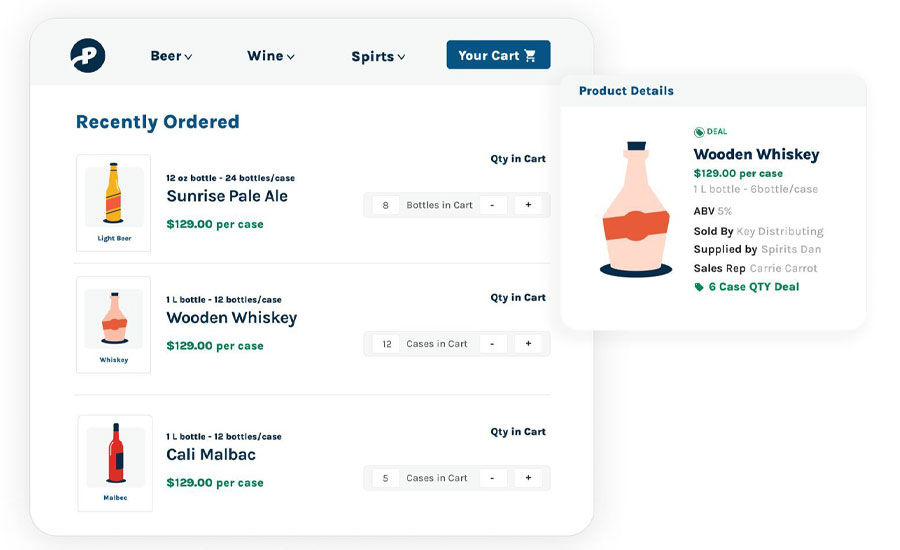This screenshot has height=550, width=900.
Task: Select the Malbec wine bottle thumbnail
Action: [x=115, y=462]
